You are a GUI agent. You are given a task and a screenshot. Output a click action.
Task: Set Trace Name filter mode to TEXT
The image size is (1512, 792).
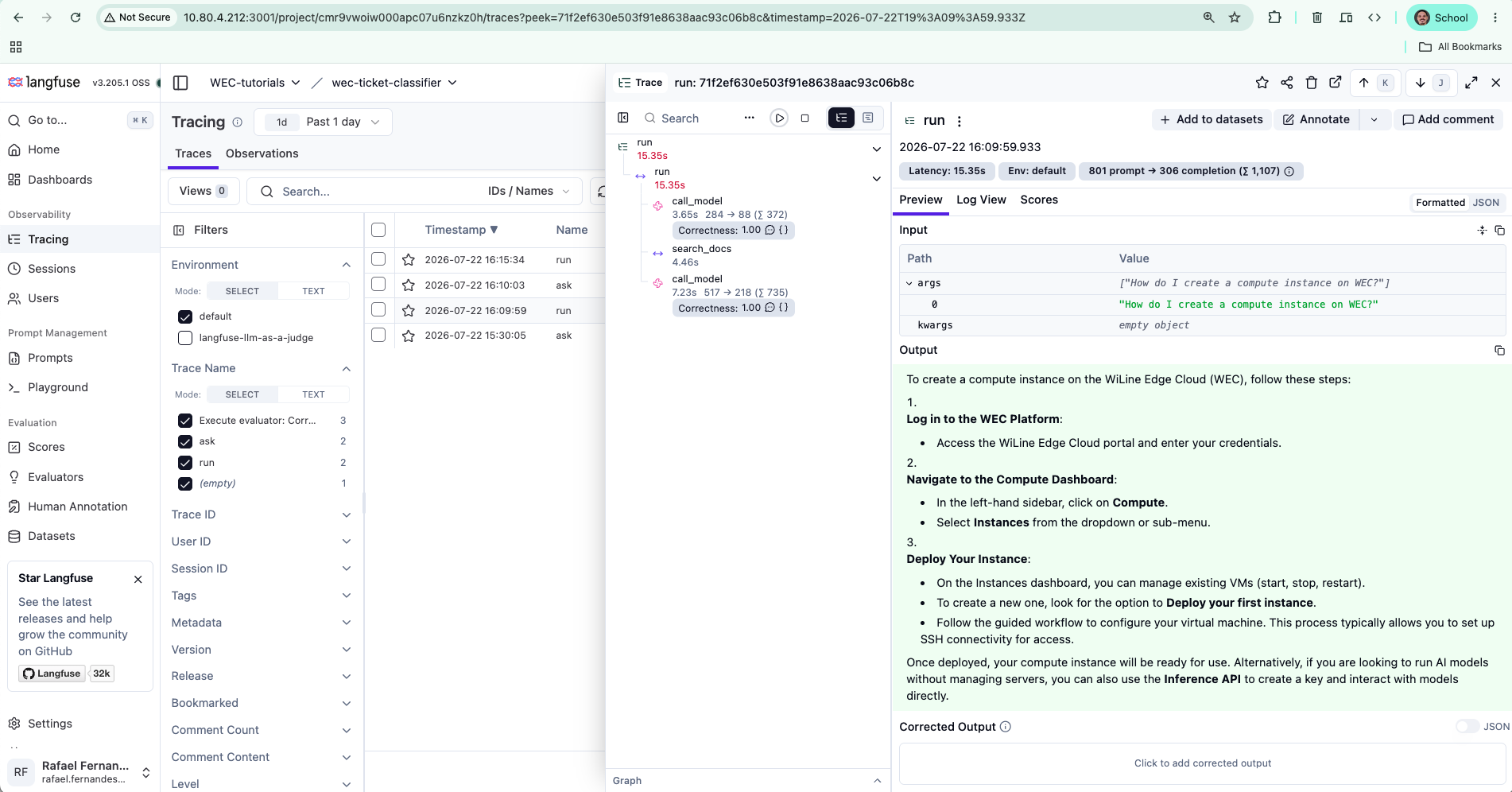click(x=313, y=394)
